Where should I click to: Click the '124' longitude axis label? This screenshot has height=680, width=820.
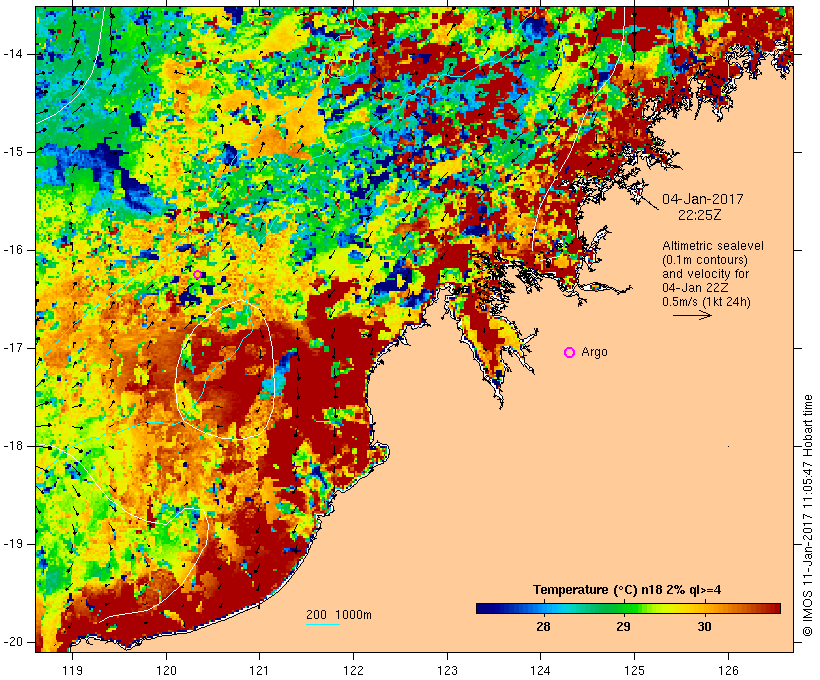point(541,671)
